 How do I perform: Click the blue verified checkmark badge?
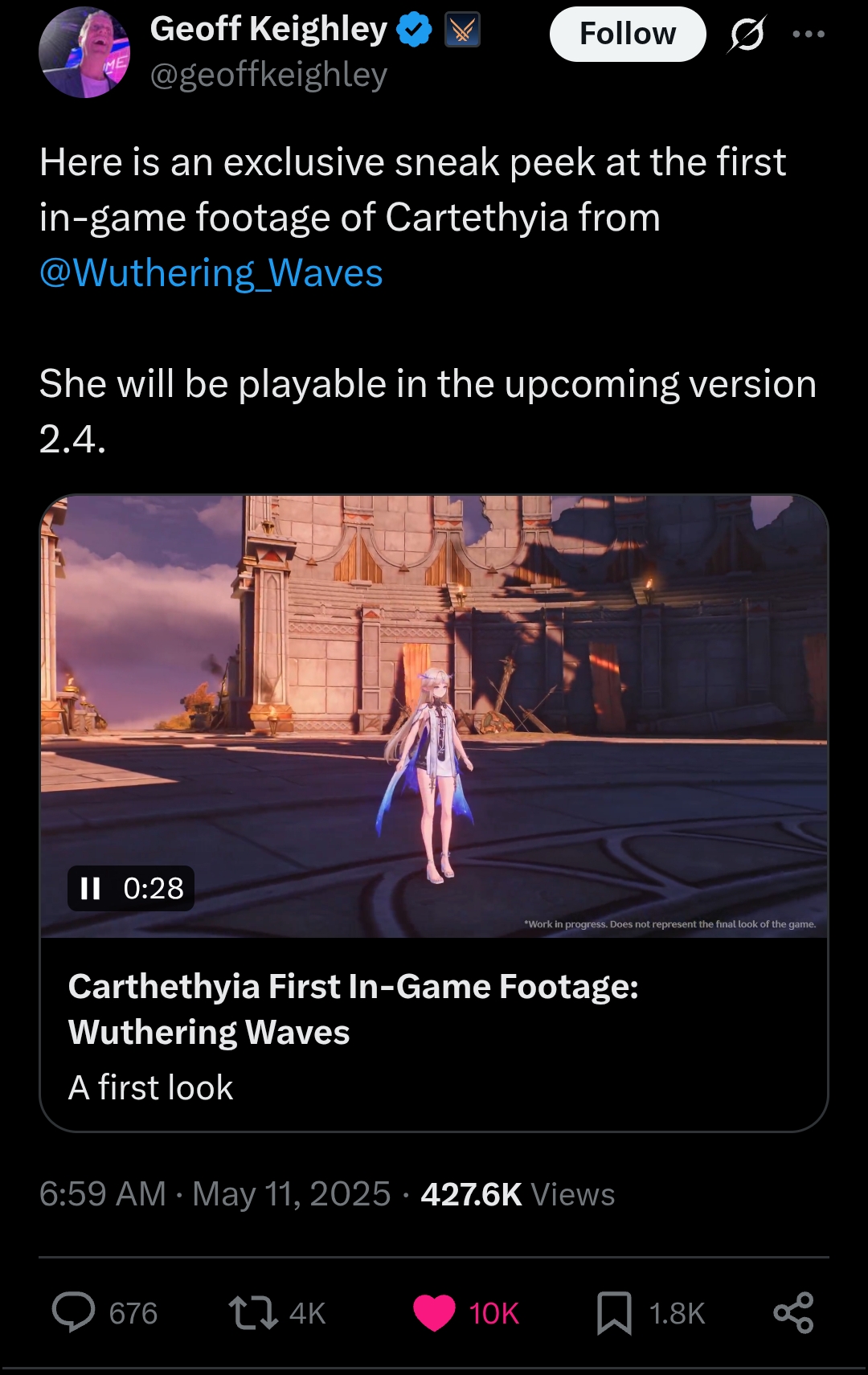coord(414,31)
